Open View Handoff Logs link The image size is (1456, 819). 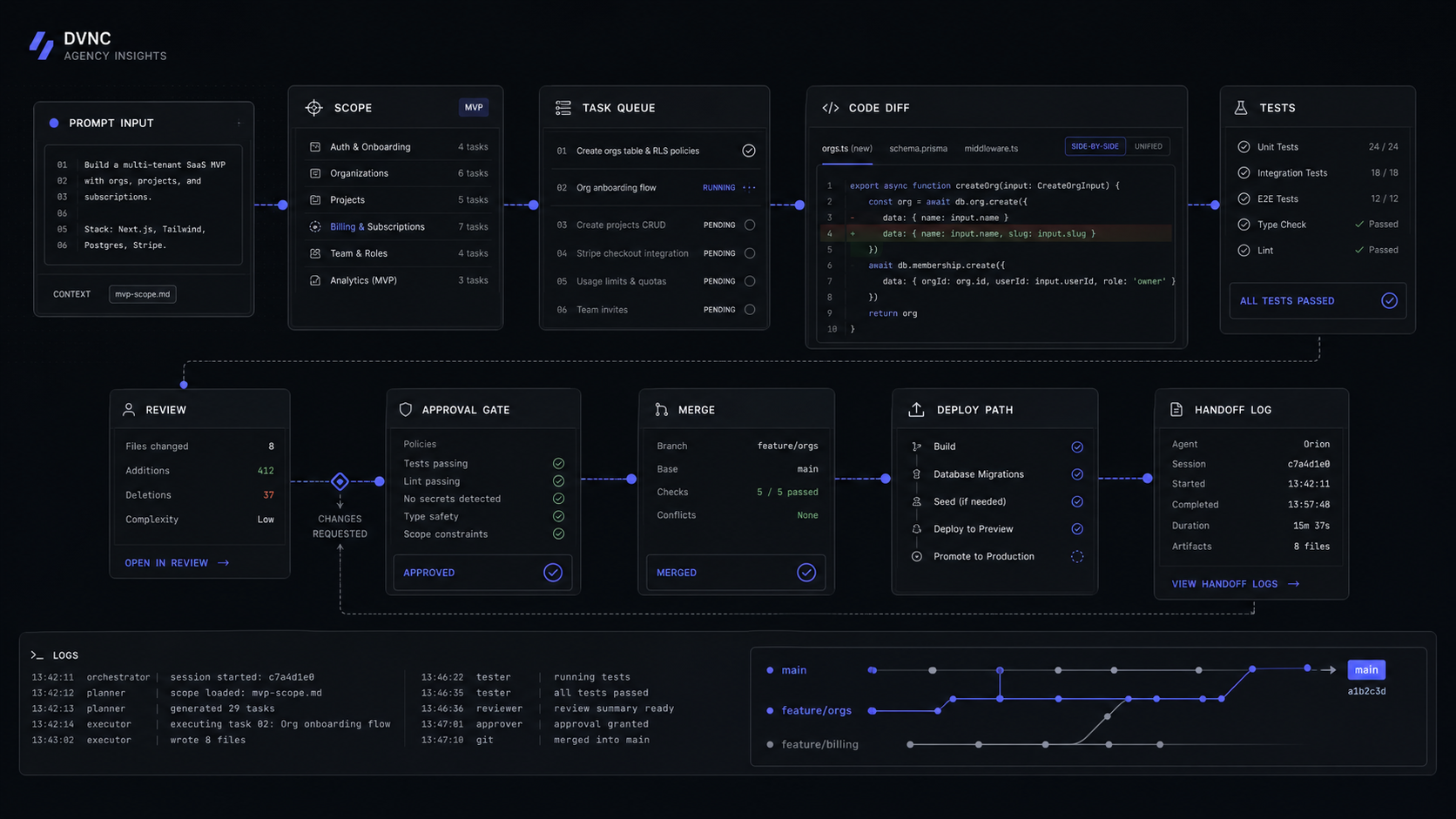[x=1236, y=584]
